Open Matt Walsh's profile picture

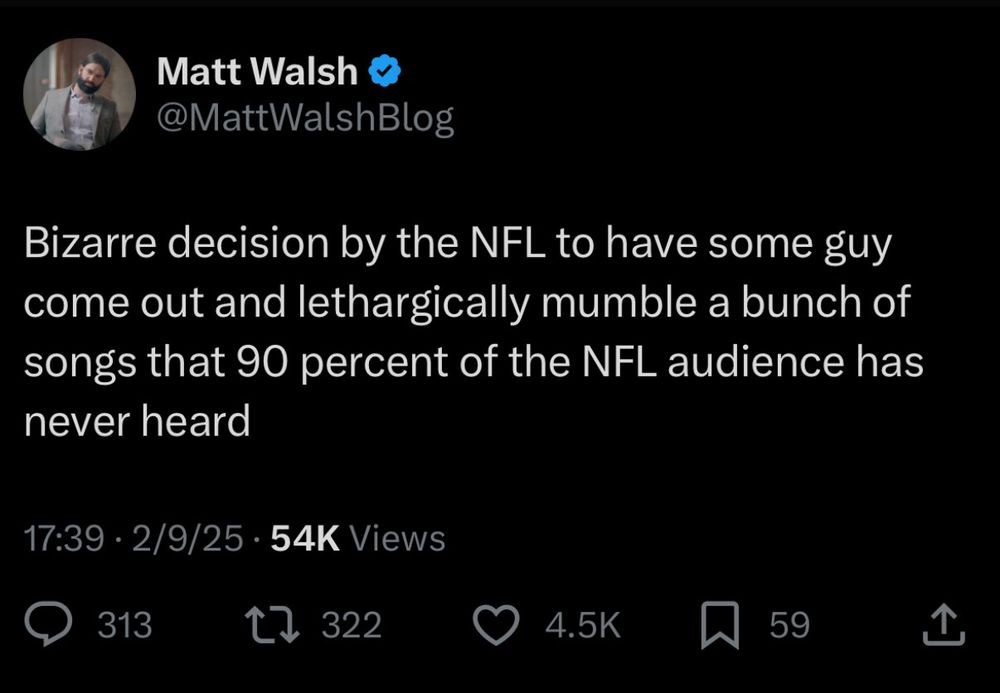(x=79, y=94)
